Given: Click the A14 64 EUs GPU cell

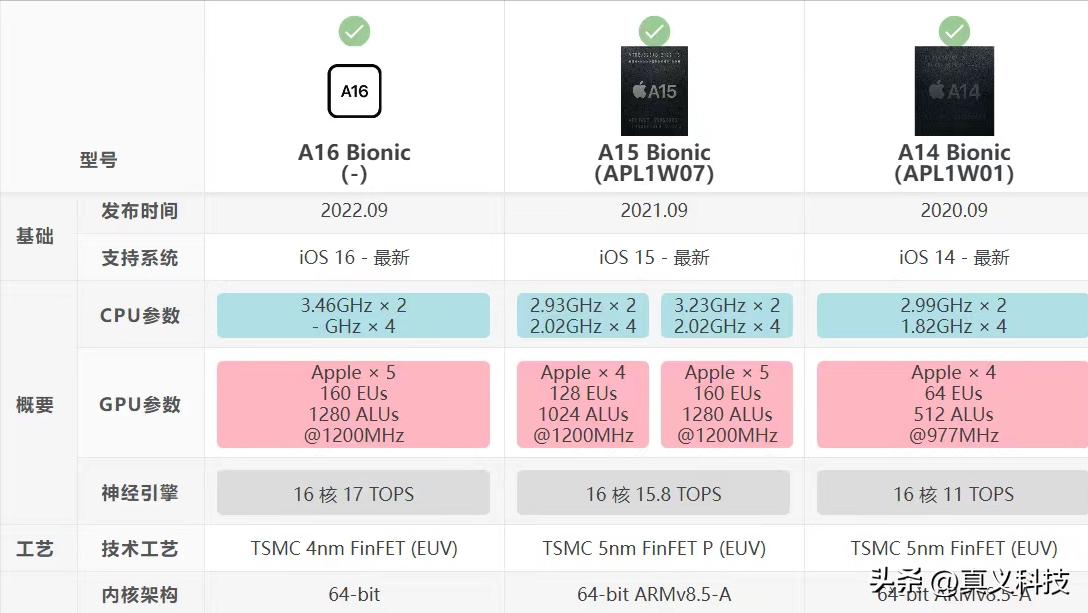Looking at the screenshot, I should (x=952, y=404).
